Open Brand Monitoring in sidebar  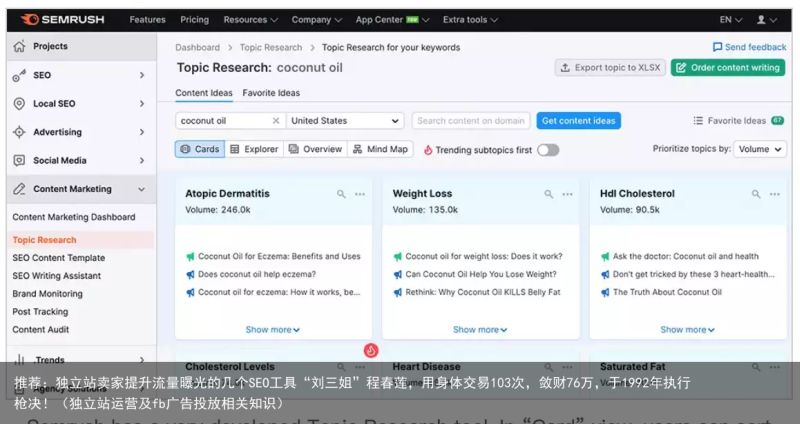47,294
